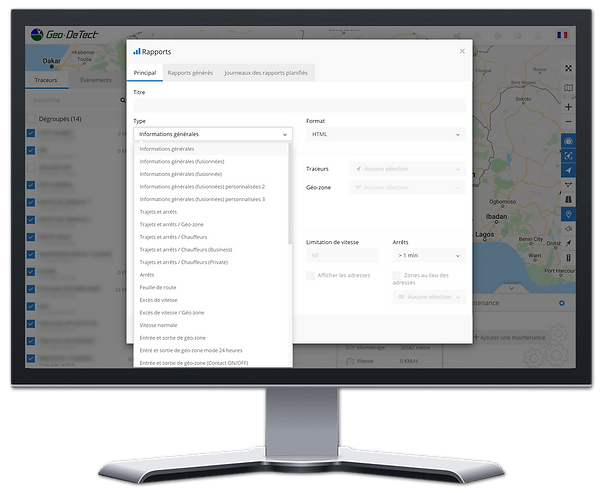600x493 pixels.
Task: Click the French flag language selector
Action: (x=562, y=35)
